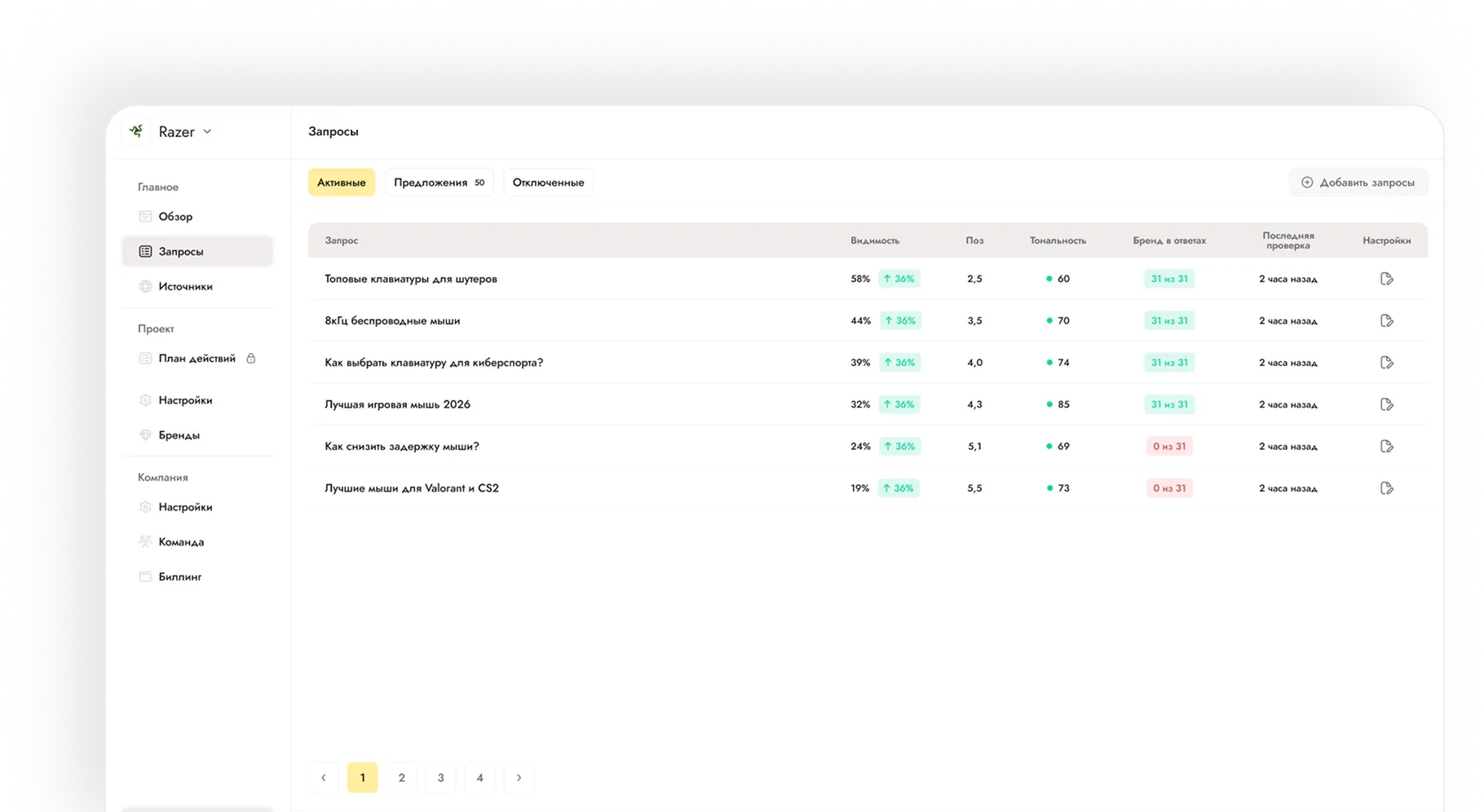Open План действий sidebar item
The image size is (1484, 812).
pos(197,359)
